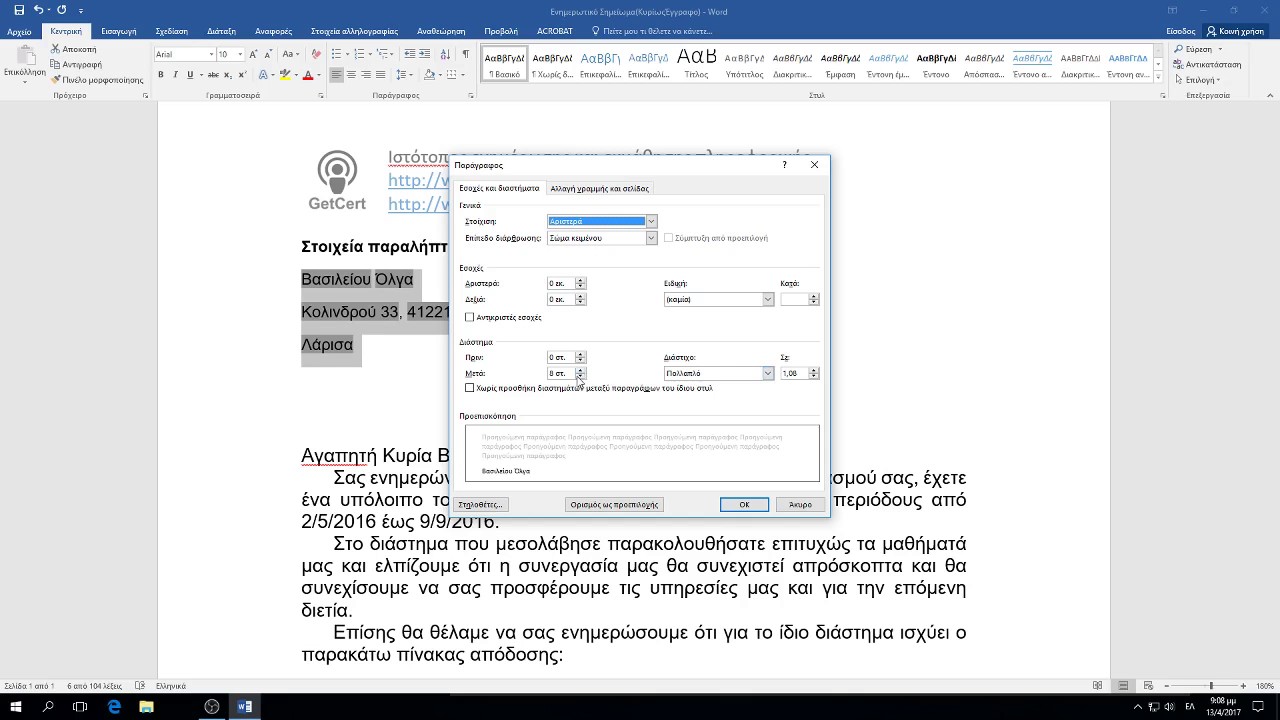
Task: Sort the selected text alphabetically
Action: [x=446, y=54]
